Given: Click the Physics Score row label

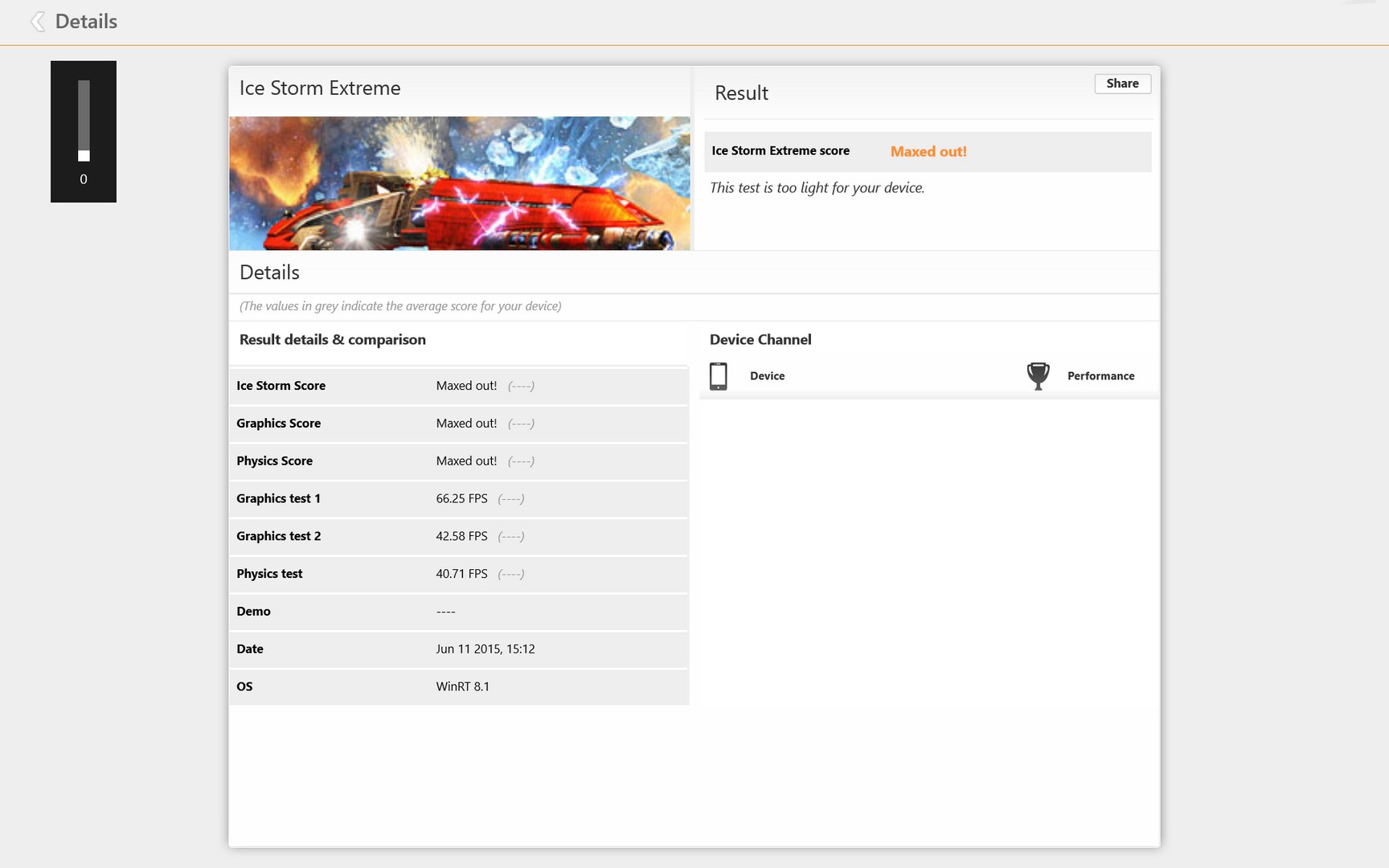Looking at the screenshot, I should coord(274,461).
